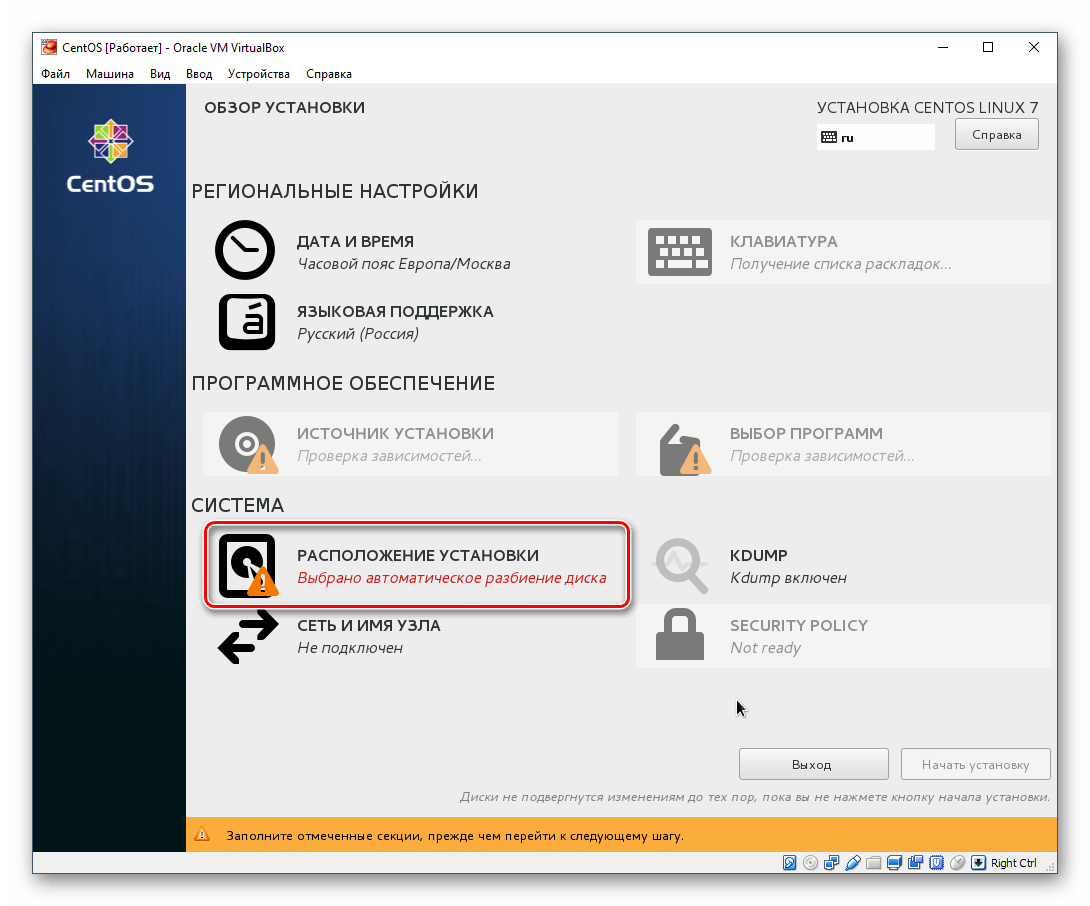Open the DATA AND TIME (ДАТА И ВРЕМЯ) clock icon
The image size is (1090, 906).
(x=245, y=250)
